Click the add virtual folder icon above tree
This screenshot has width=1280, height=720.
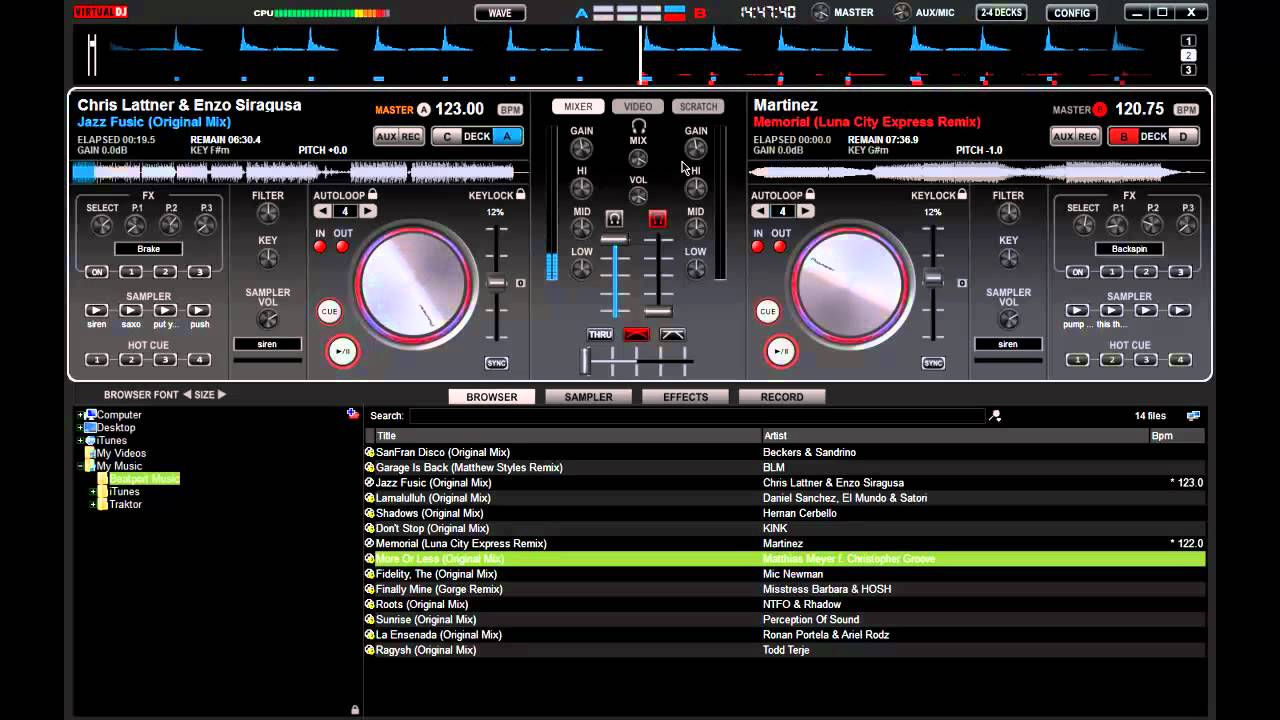pos(353,413)
